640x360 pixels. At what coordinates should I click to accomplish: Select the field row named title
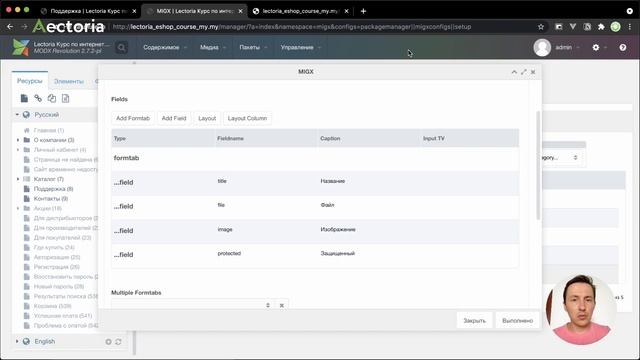[x=315, y=182]
